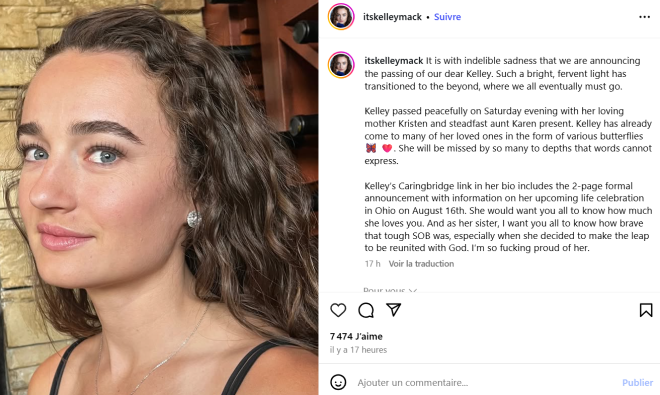660x395 pixels.
Task: Follow the account with Suivre
Action: click(x=447, y=17)
